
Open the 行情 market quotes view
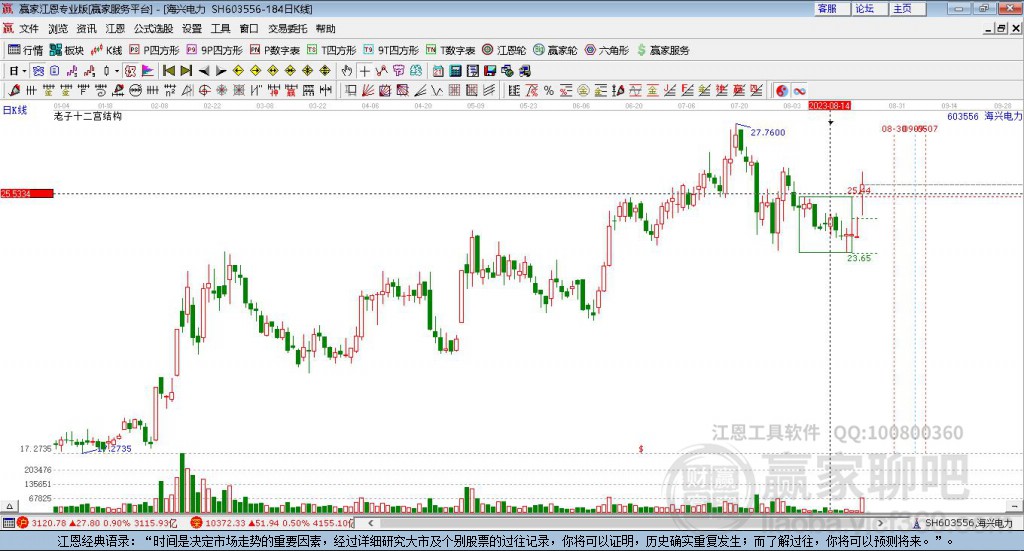pyautogui.click(x=25, y=50)
